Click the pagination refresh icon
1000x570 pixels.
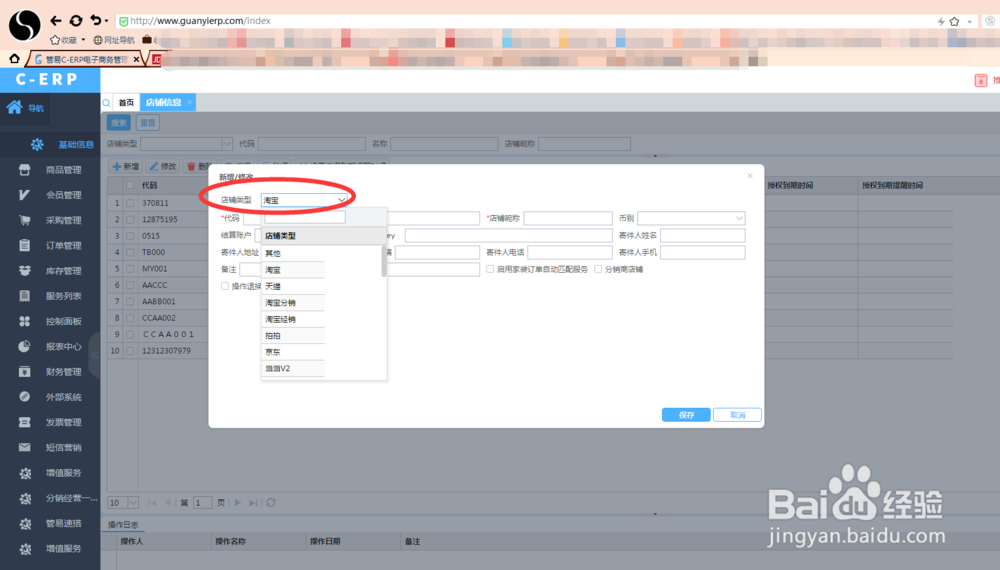[271, 502]
